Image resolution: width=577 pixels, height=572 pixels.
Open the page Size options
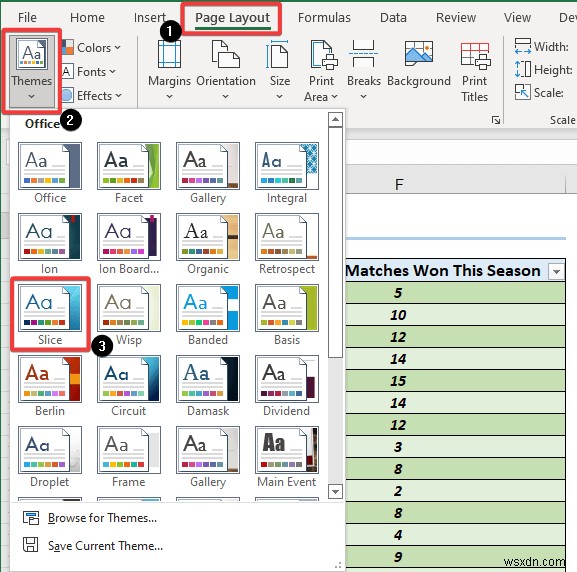pos(279,70)
